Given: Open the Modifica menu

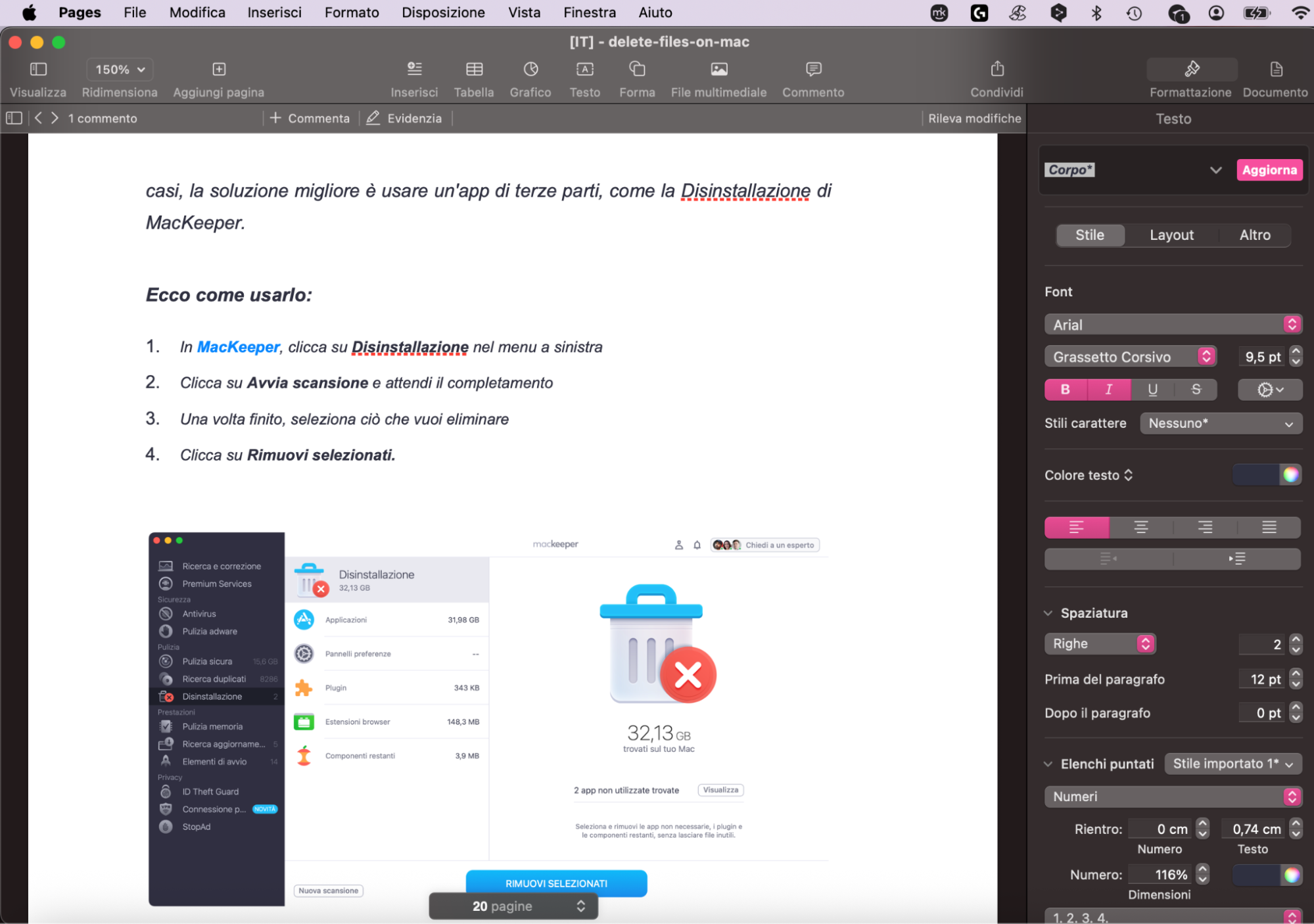Looking at the screenshot, I should [197, 13].
